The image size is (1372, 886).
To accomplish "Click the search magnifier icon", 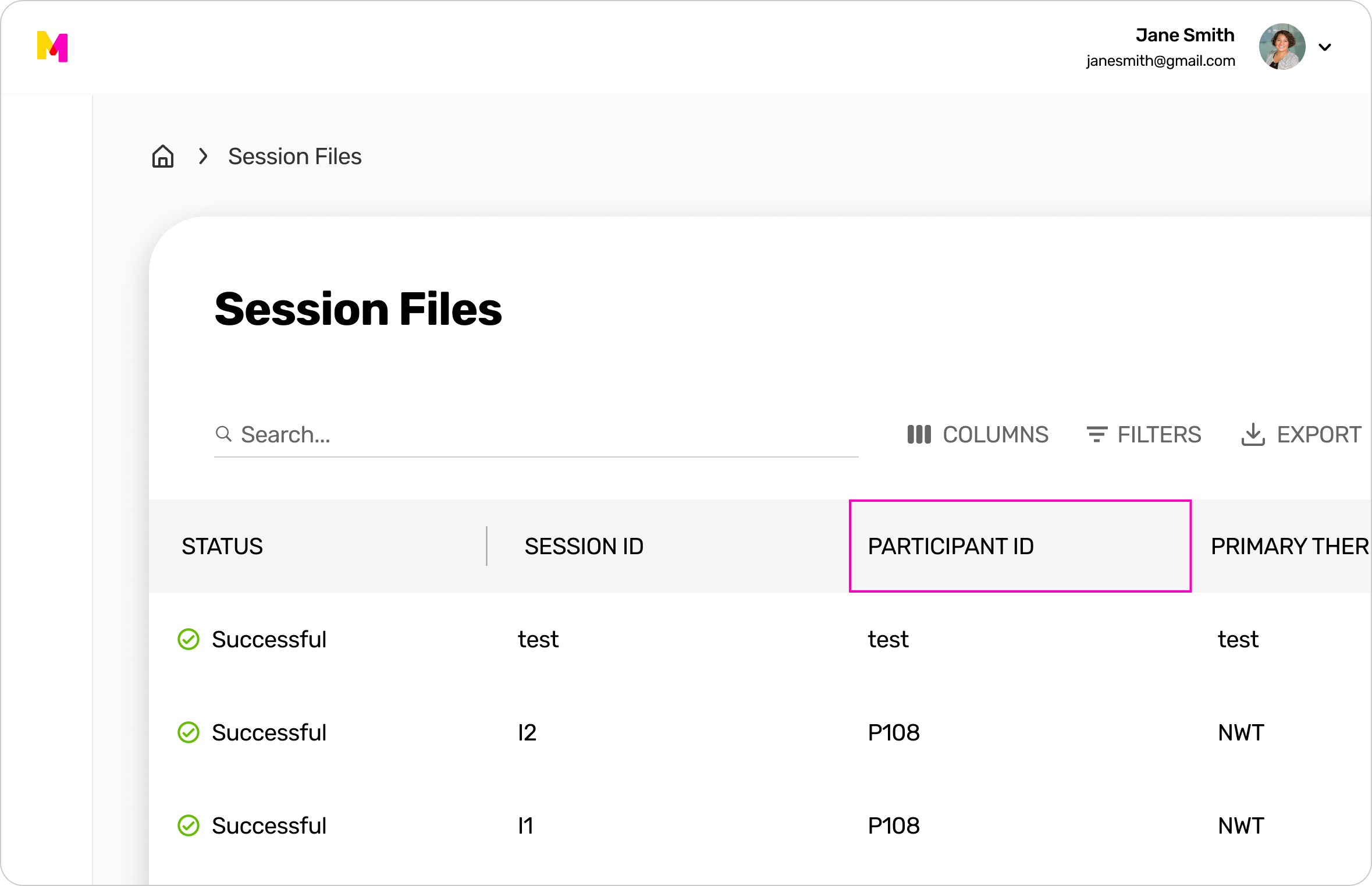I will (x=223, y=434).
